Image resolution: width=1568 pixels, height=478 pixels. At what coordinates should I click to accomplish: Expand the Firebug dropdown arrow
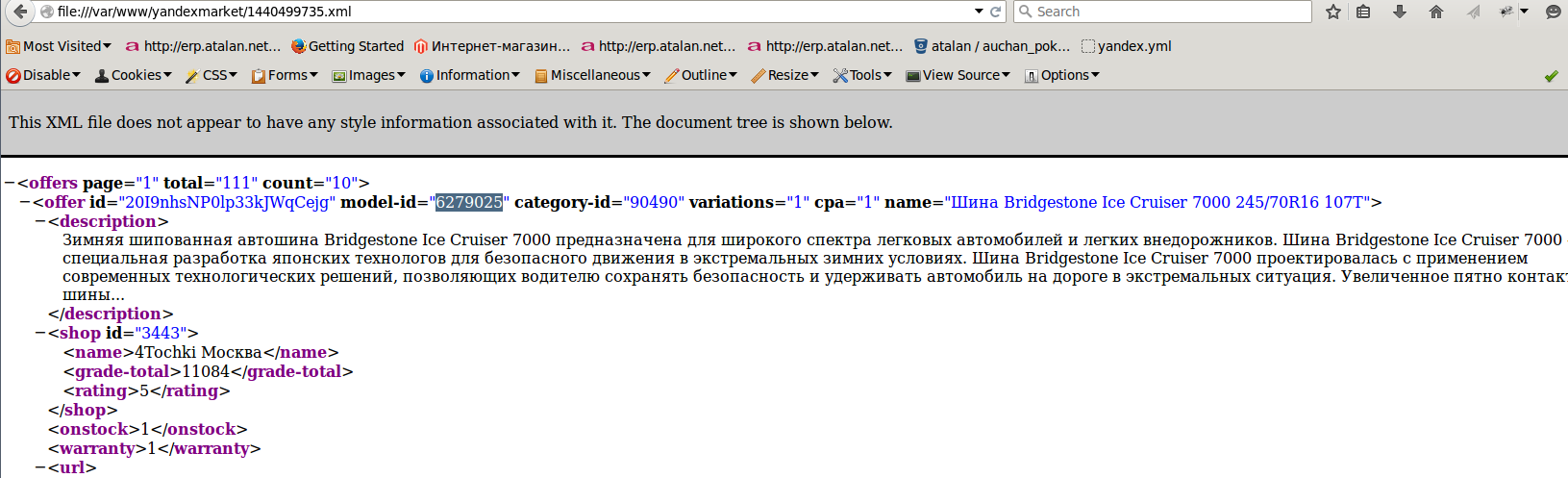click(x=1524, y=12)
